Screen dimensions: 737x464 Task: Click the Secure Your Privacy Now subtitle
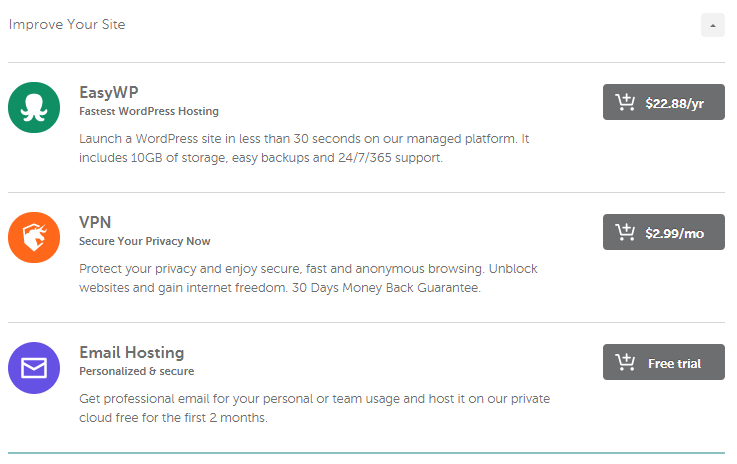point(145,241)
